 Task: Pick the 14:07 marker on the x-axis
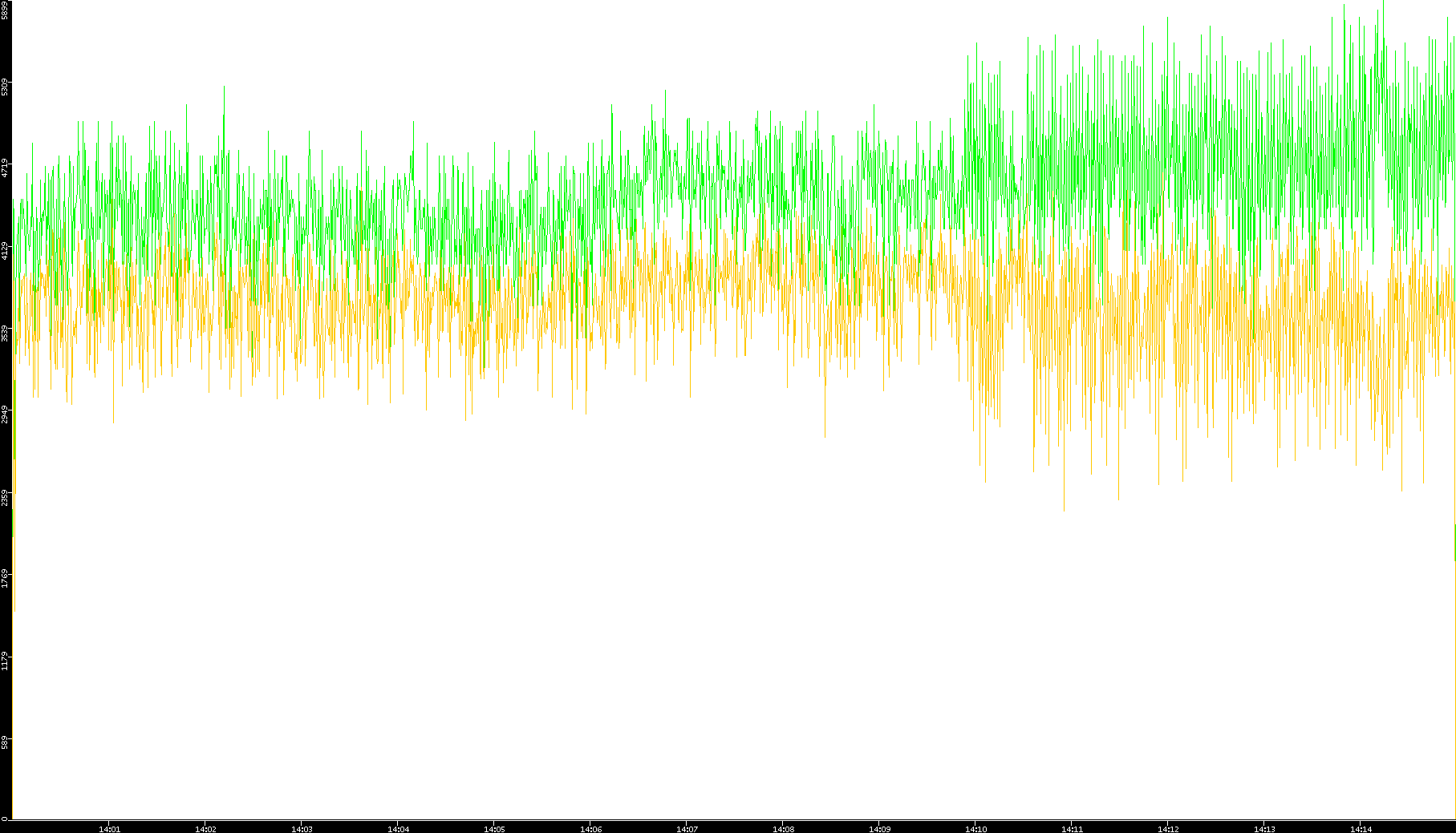(687, 829)
